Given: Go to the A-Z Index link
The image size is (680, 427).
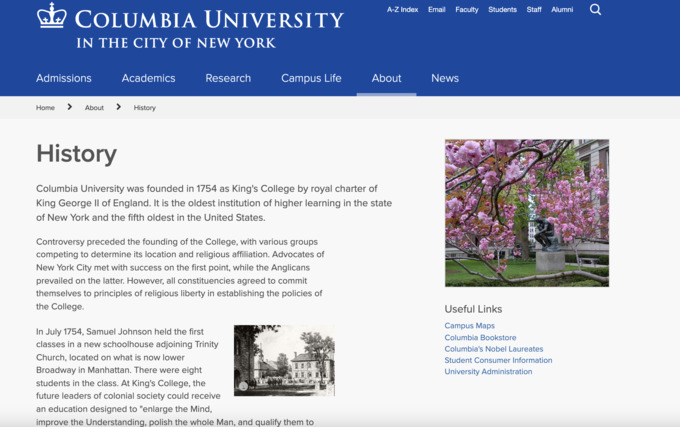Looking at the screenshot, I should pyautogui.click(x=402, y=10).
